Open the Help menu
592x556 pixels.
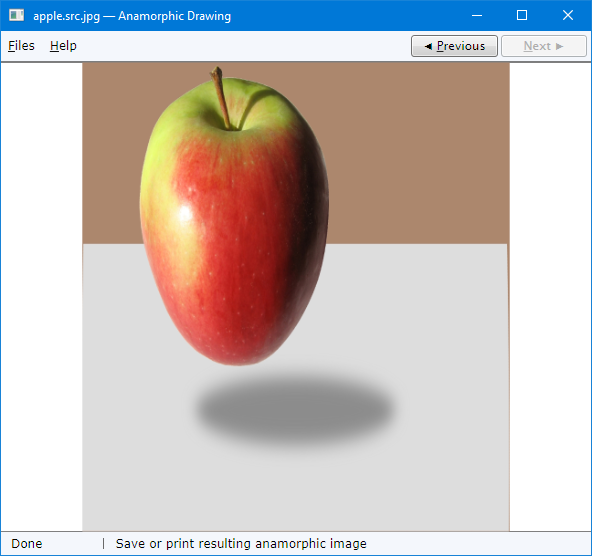[63, 46]
